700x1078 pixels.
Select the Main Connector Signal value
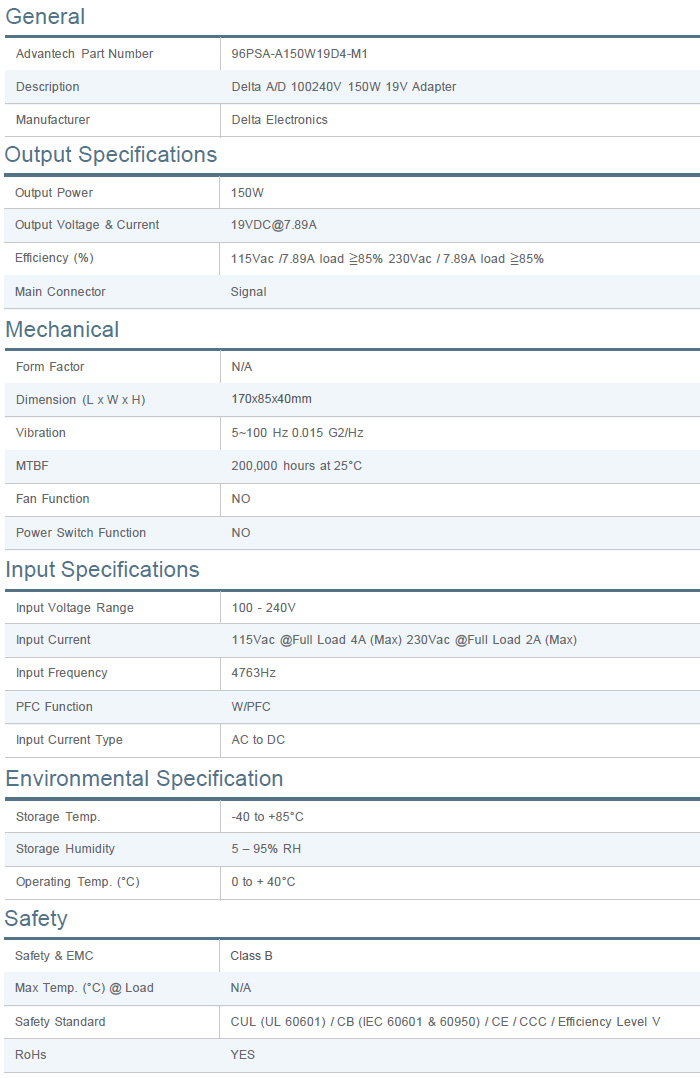click(x=248, y=292)
